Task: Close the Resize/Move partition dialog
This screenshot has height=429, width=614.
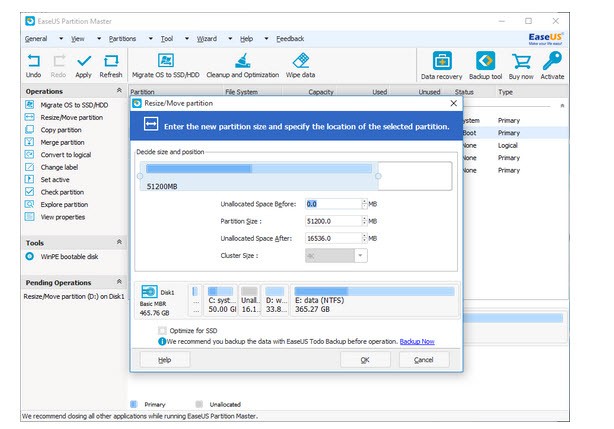Action: click(453, 103)
